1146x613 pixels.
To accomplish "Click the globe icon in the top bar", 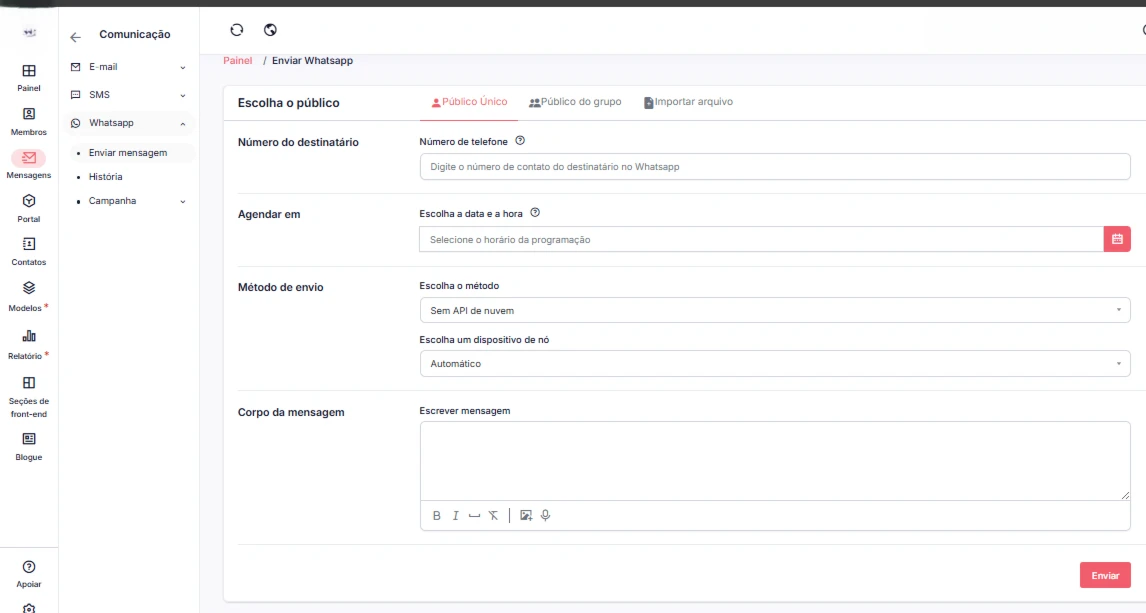I will (270, 30).
